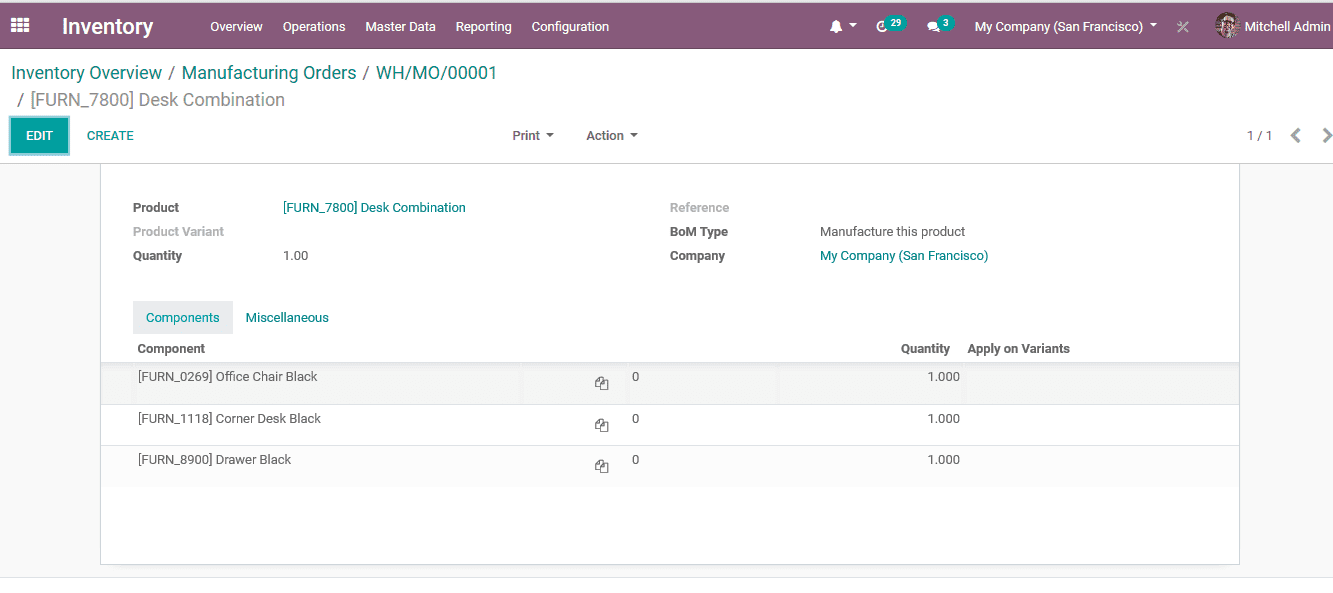The width and height of the screenshot is (1333, 593).
Task: Open the Overview menu
Action: pos(236,27)
